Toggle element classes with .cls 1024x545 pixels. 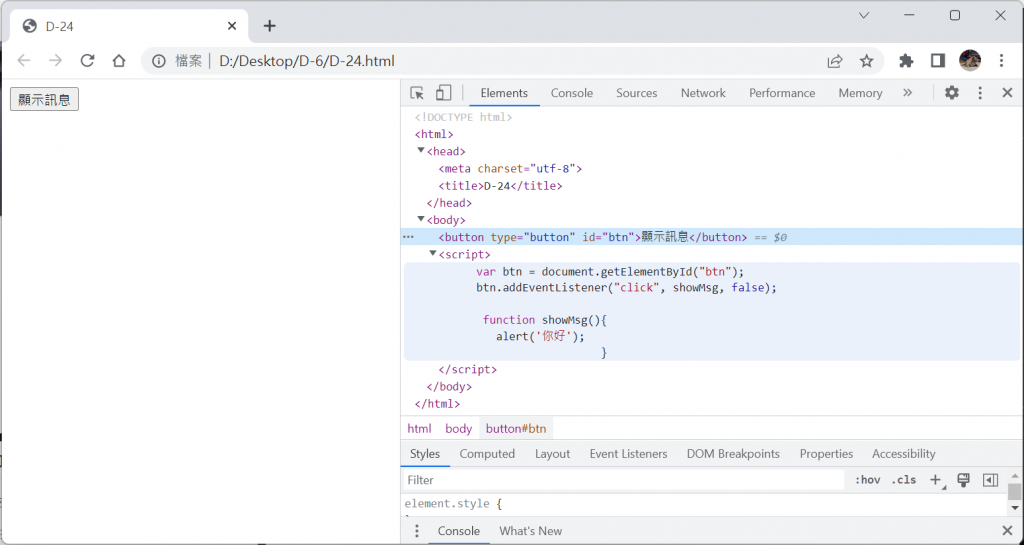pos(904,480)
